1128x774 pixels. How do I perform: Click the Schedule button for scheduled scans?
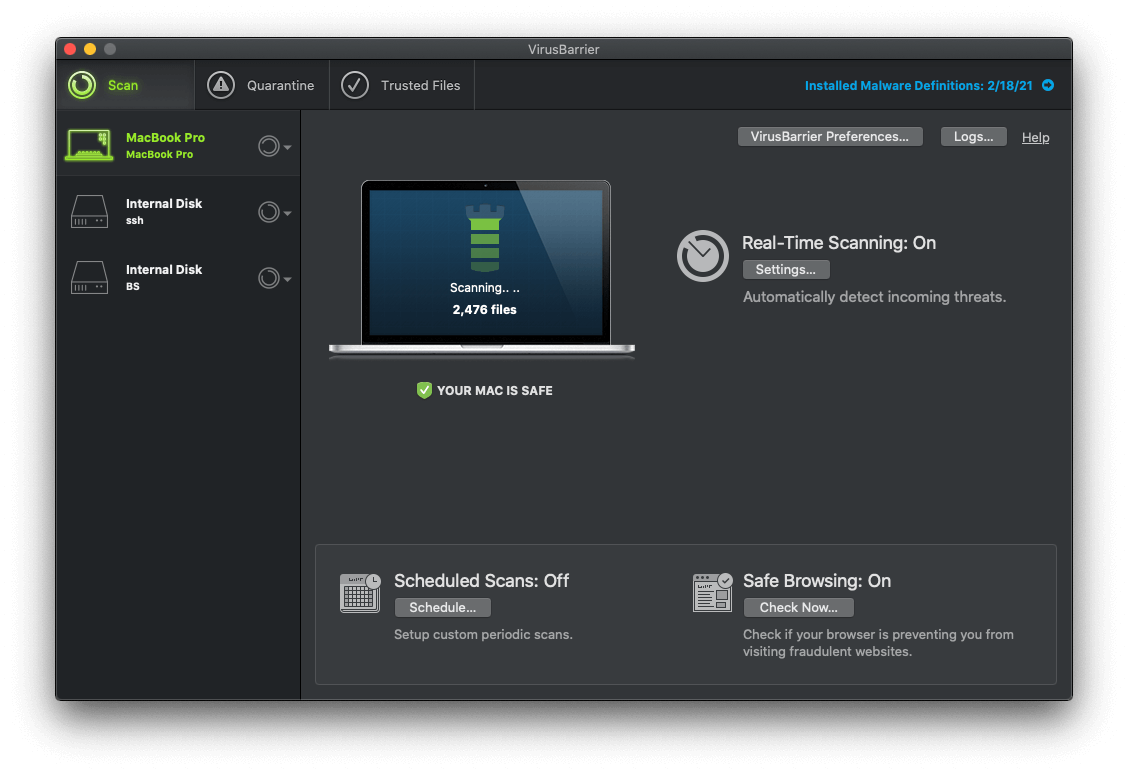coord(442,608)
